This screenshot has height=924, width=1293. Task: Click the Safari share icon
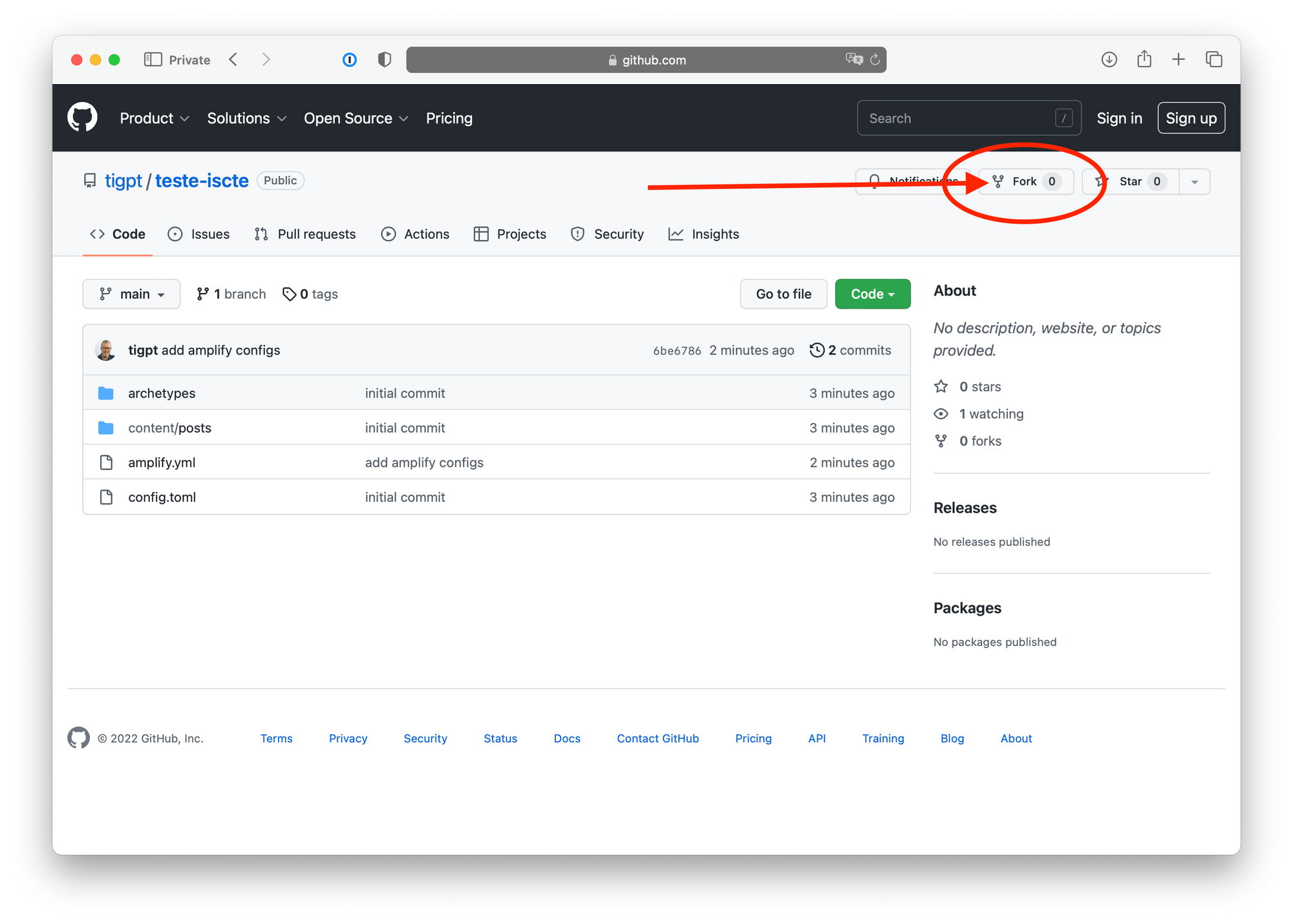1144,59
